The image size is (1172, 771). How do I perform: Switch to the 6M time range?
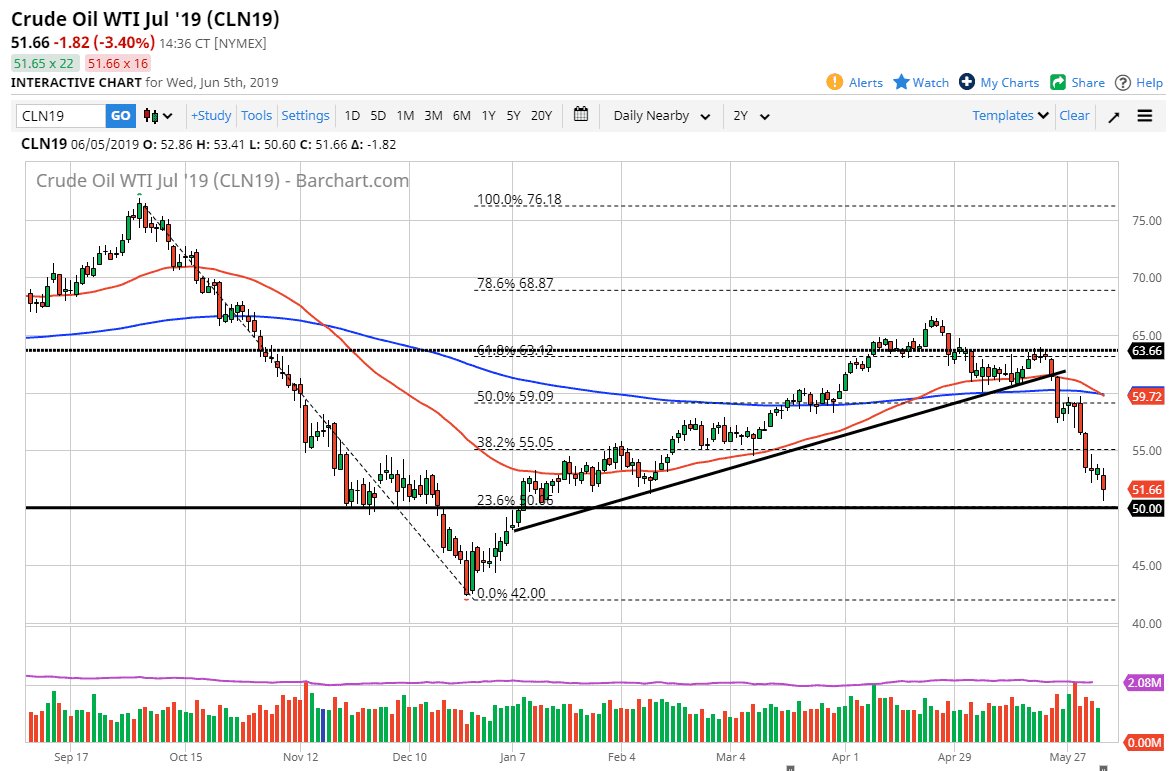[461, 116]
